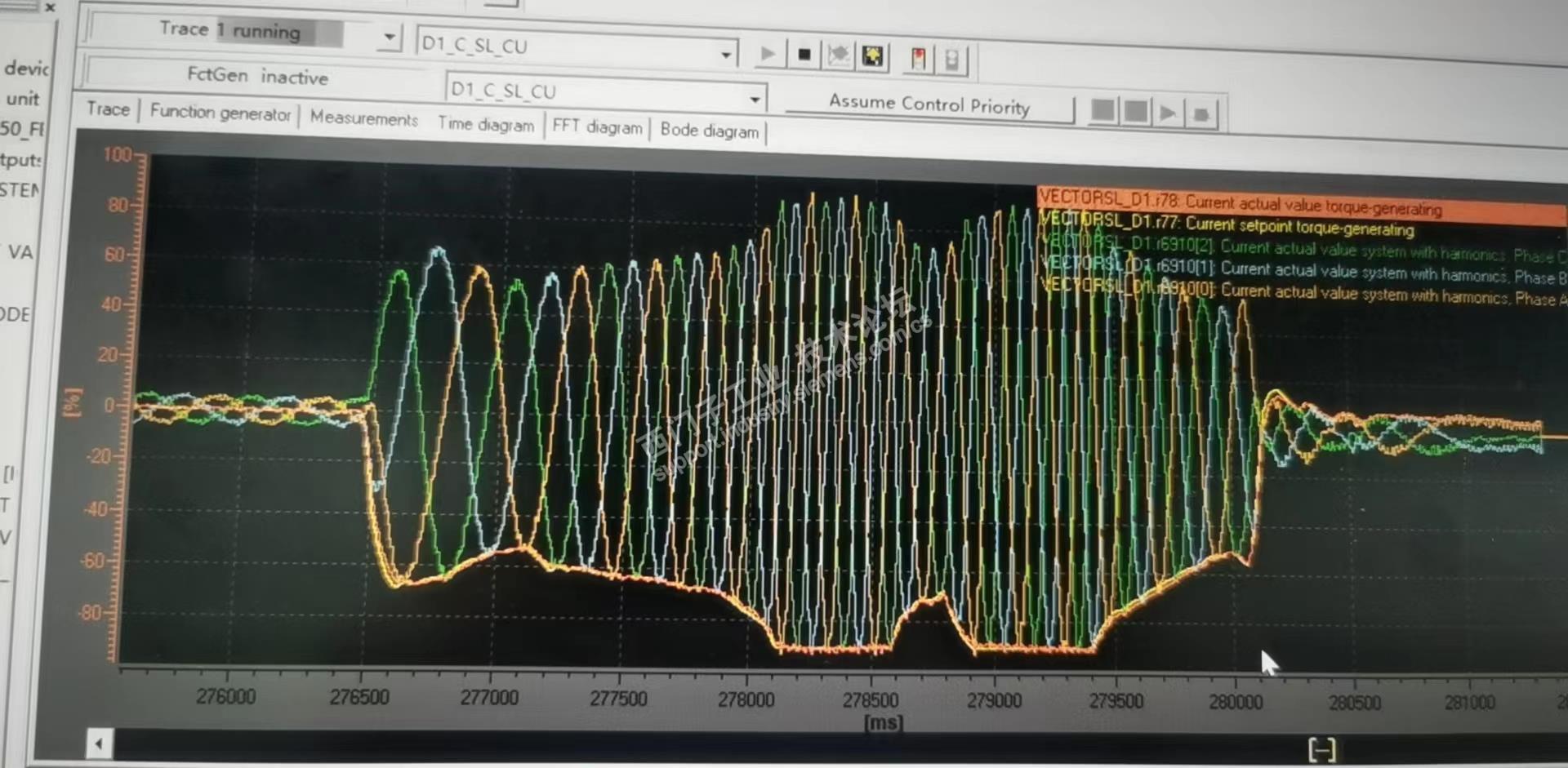Select the r6910[0] Phase A legend entry

point(1303,292)
